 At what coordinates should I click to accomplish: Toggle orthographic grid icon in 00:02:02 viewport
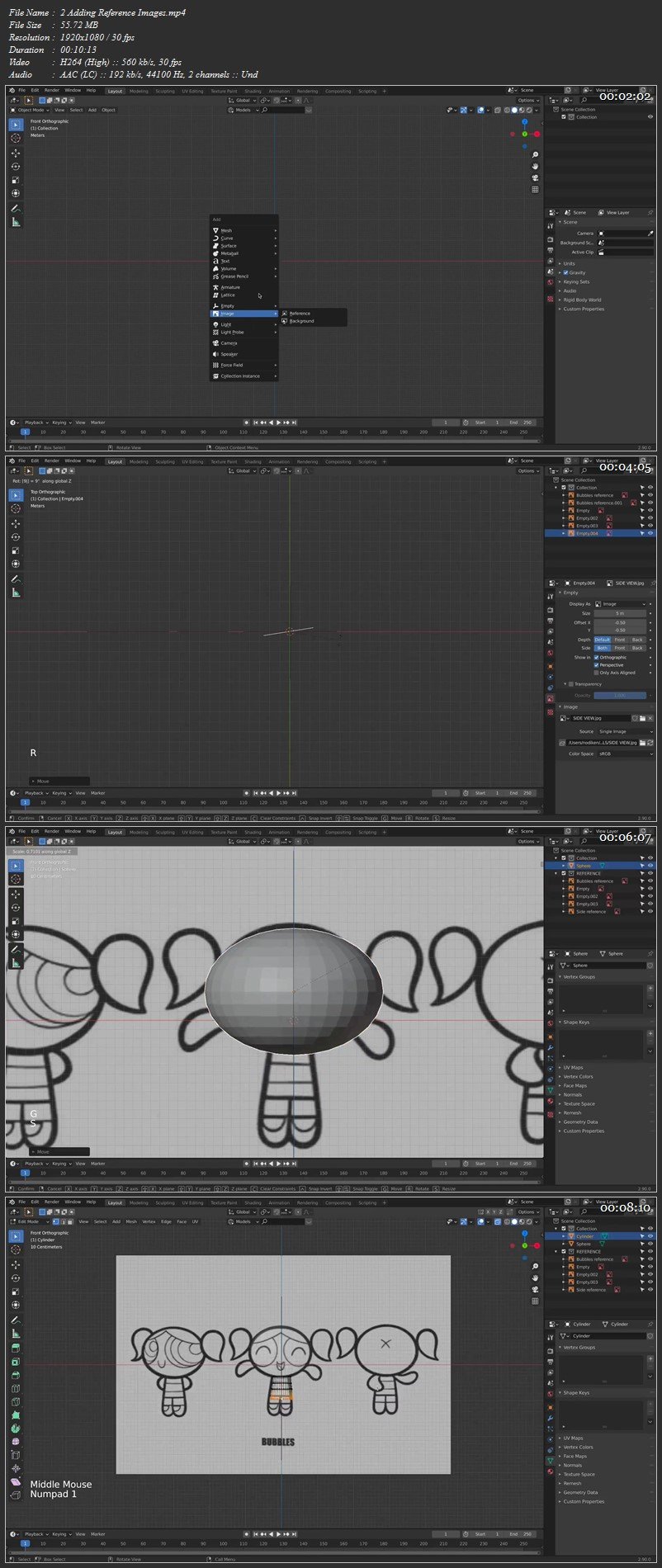click(535, 189)
